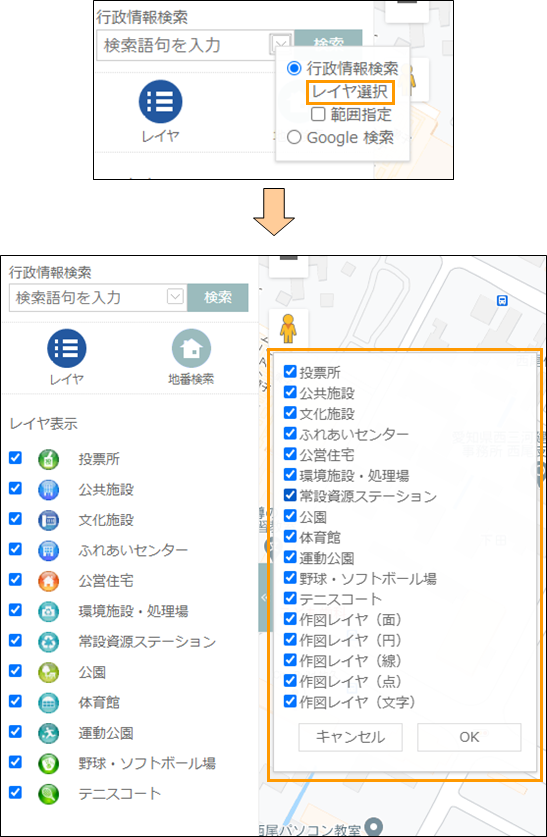Enable the 範囲指定 checkbox
The image size is (547, 837).
coord(319,114)
